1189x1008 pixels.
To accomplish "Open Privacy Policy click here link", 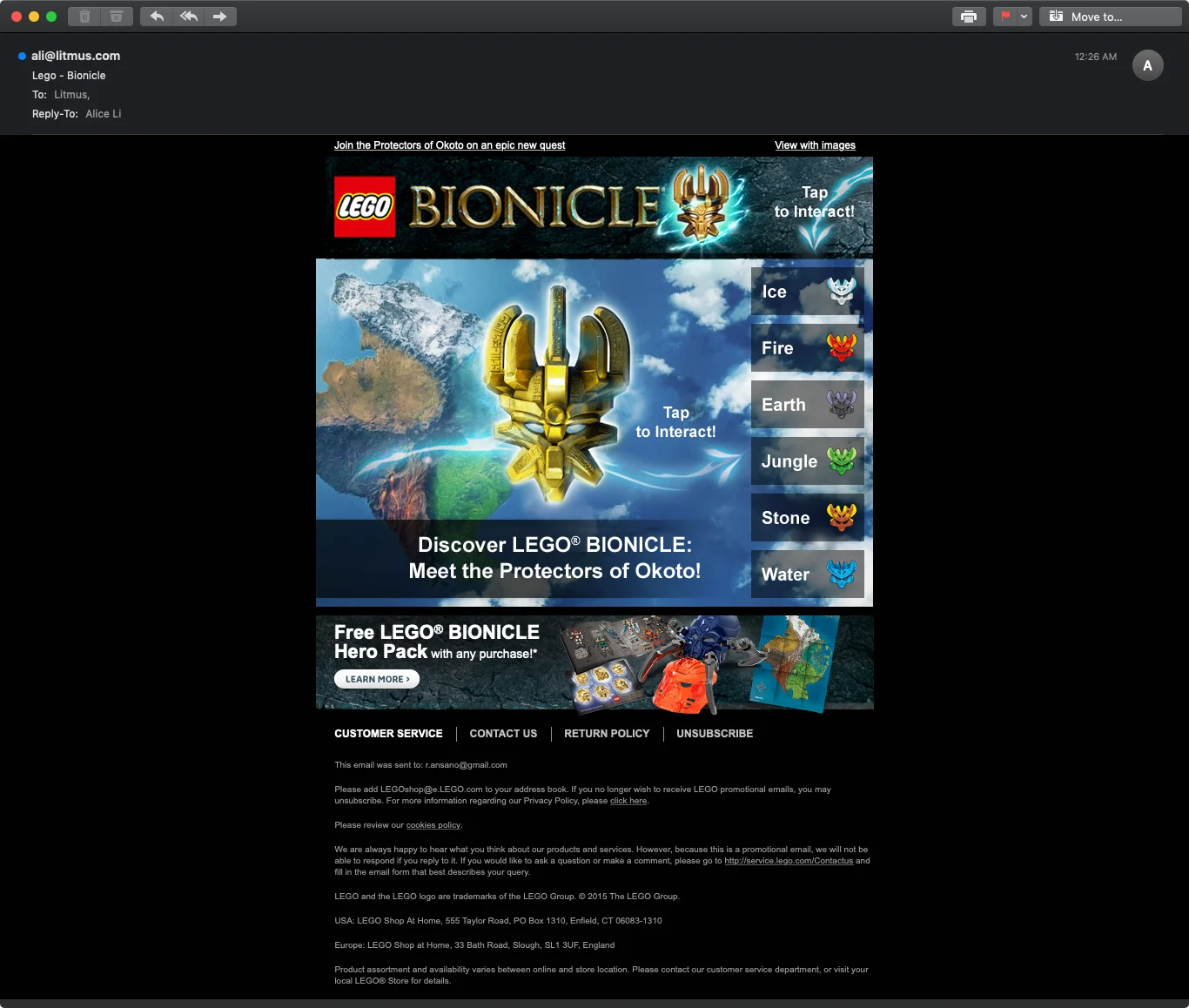I will click(628, 801).
